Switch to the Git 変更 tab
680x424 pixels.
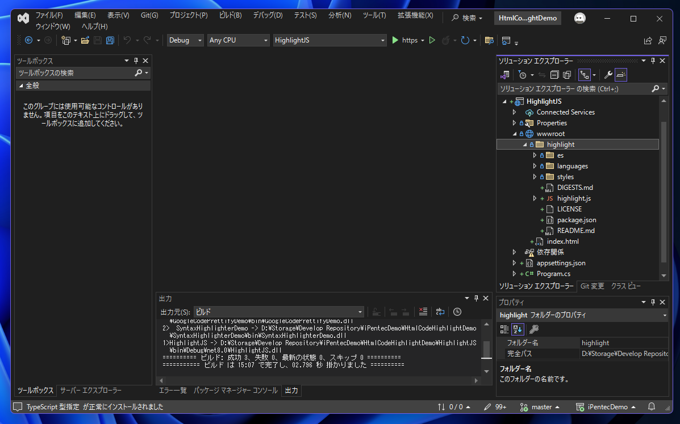pyautogui.click(x=592, y=286)
